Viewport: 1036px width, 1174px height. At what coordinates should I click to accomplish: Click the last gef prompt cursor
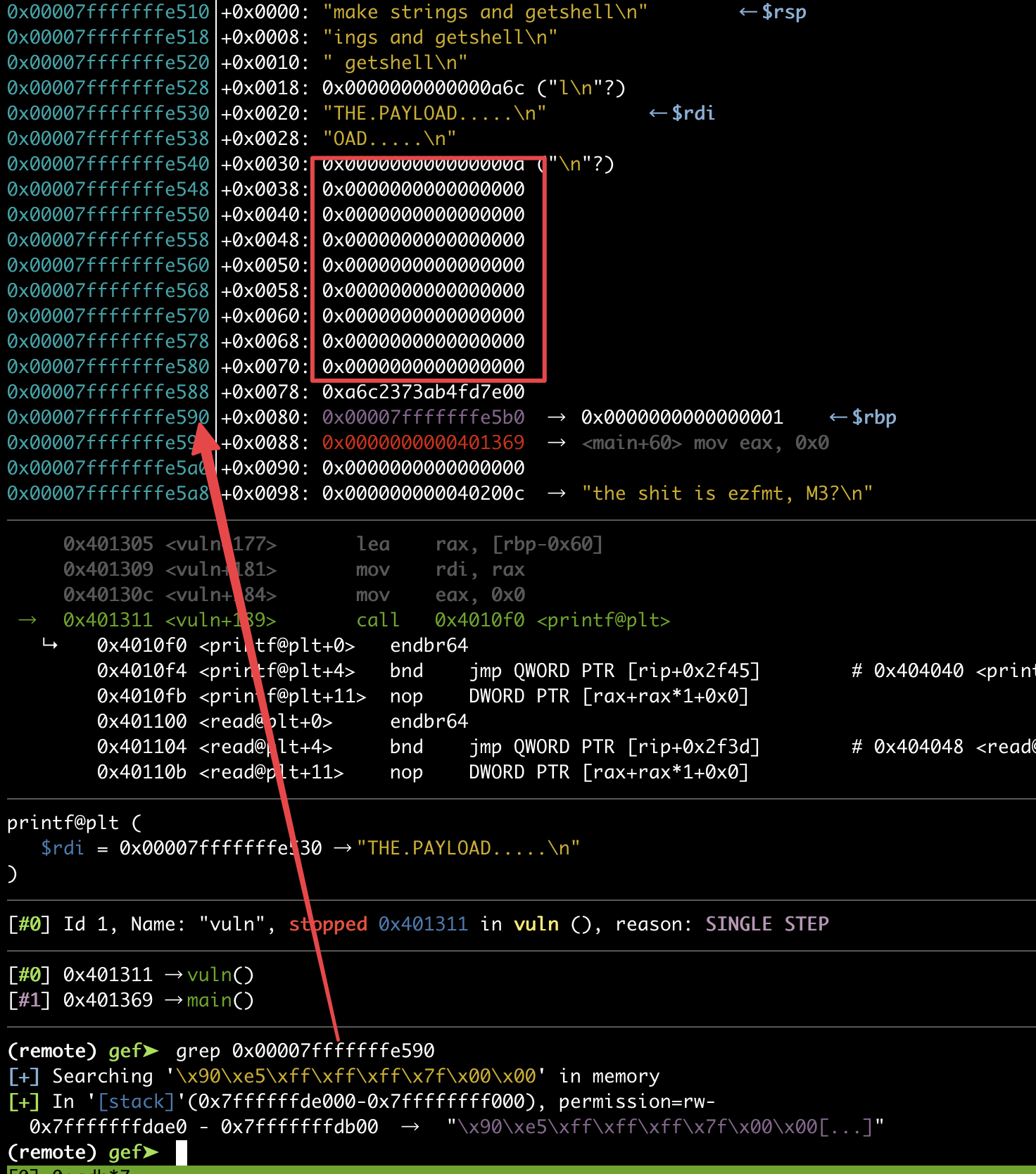(181, 1152)
